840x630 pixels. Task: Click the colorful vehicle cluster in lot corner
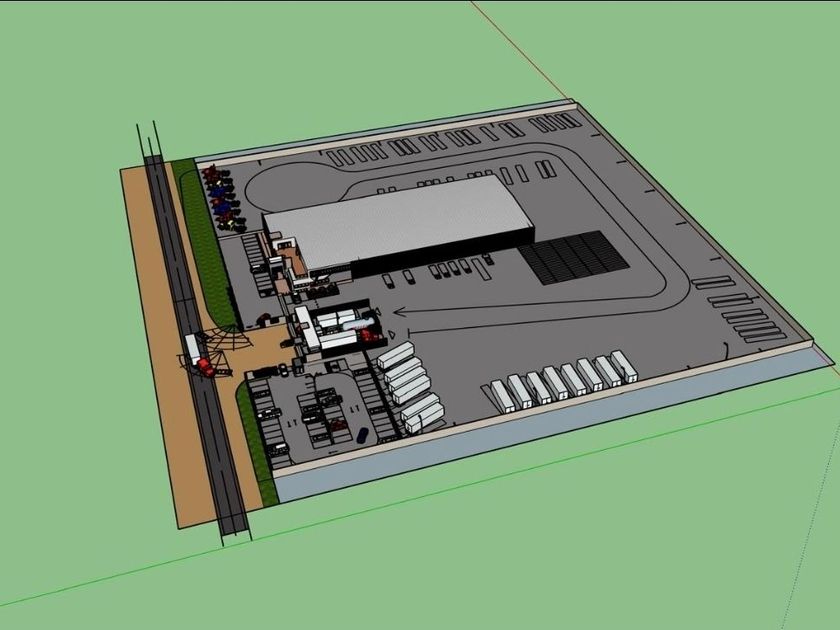click(x=224, y=199)
